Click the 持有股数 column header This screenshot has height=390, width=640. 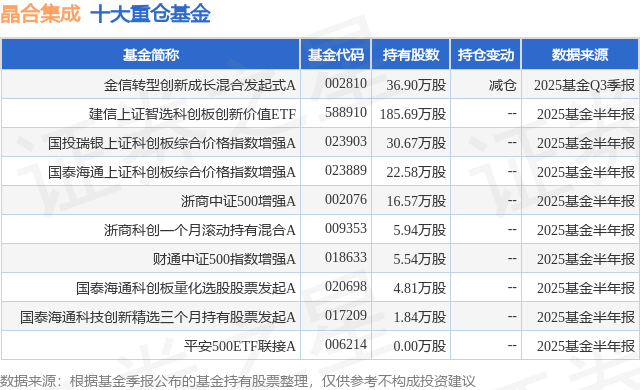(411, 55)
